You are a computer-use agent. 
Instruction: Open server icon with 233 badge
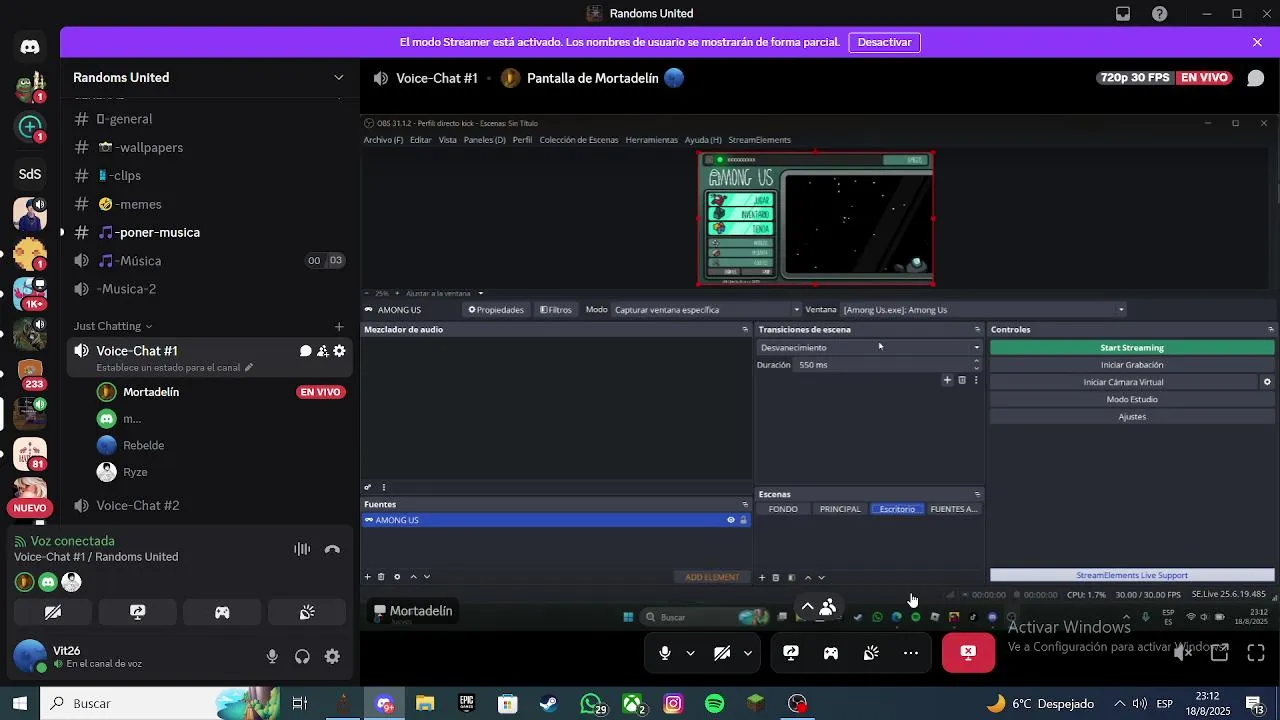pos(30,374)
